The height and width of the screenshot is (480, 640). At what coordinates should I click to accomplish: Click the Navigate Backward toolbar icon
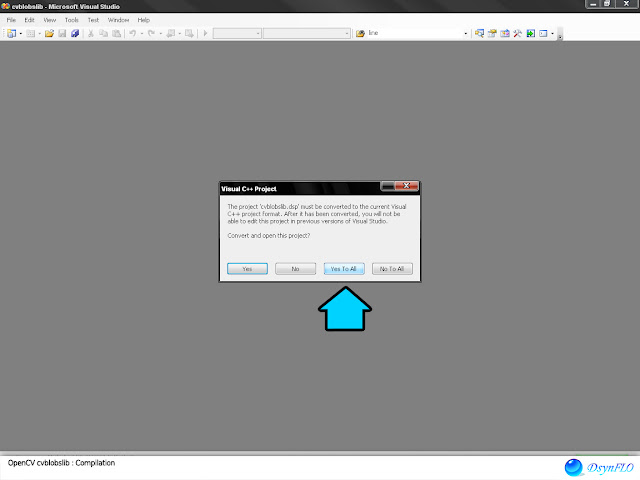(x=171, y=33)
